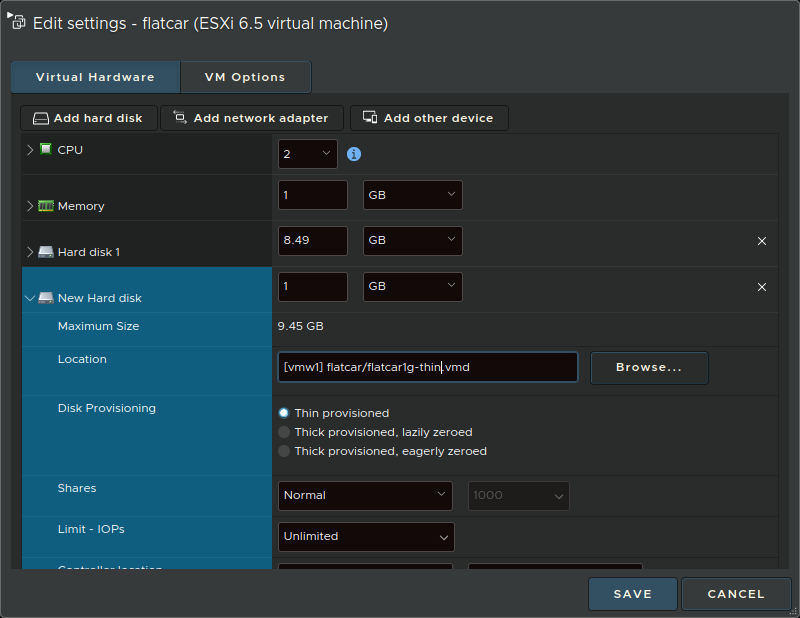Remove New Hard disk with X icon

[x=762, y=287]
